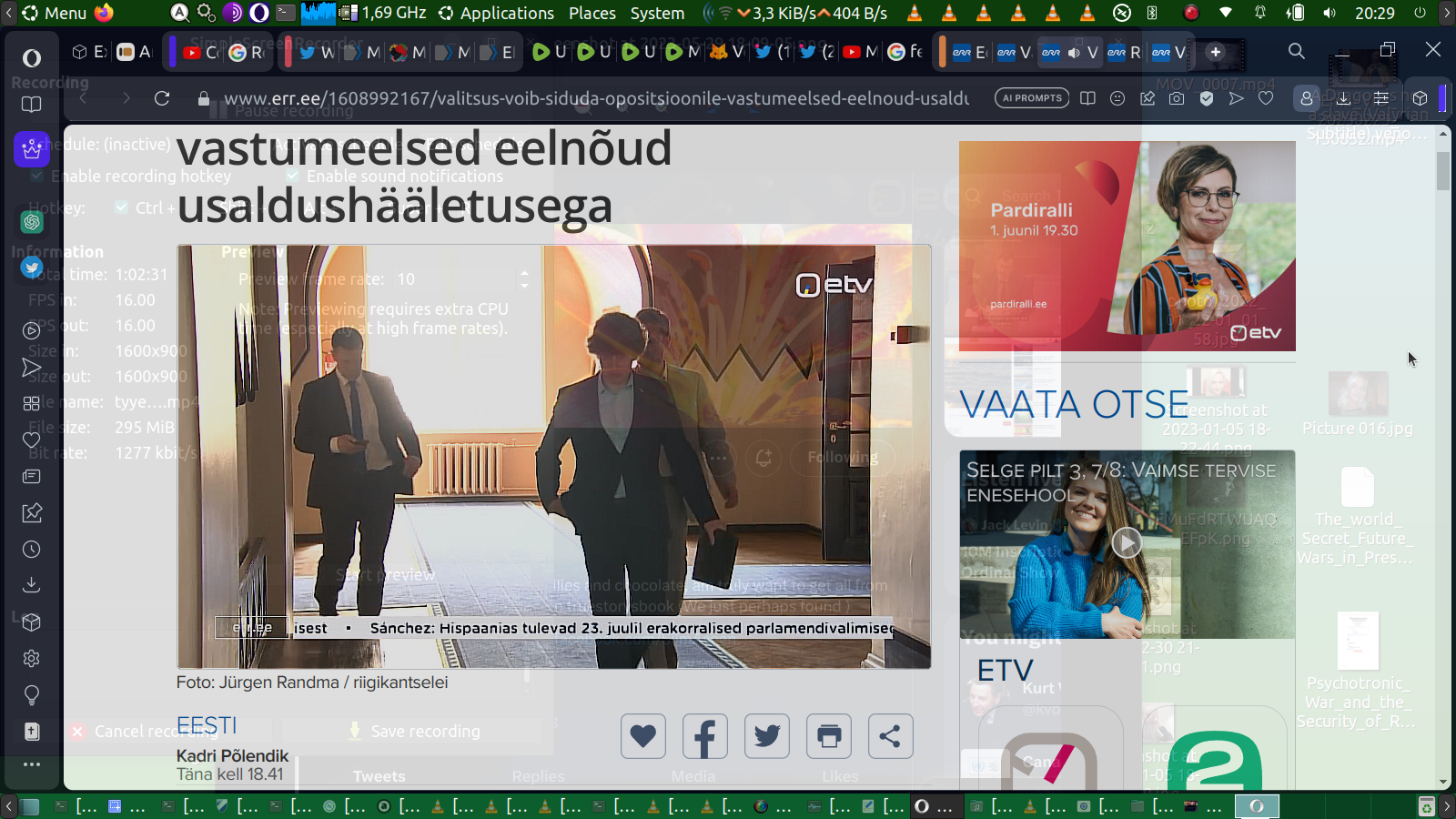
Task: Search open tabs with magnifier icon
Action: (x=1297, y=52)
